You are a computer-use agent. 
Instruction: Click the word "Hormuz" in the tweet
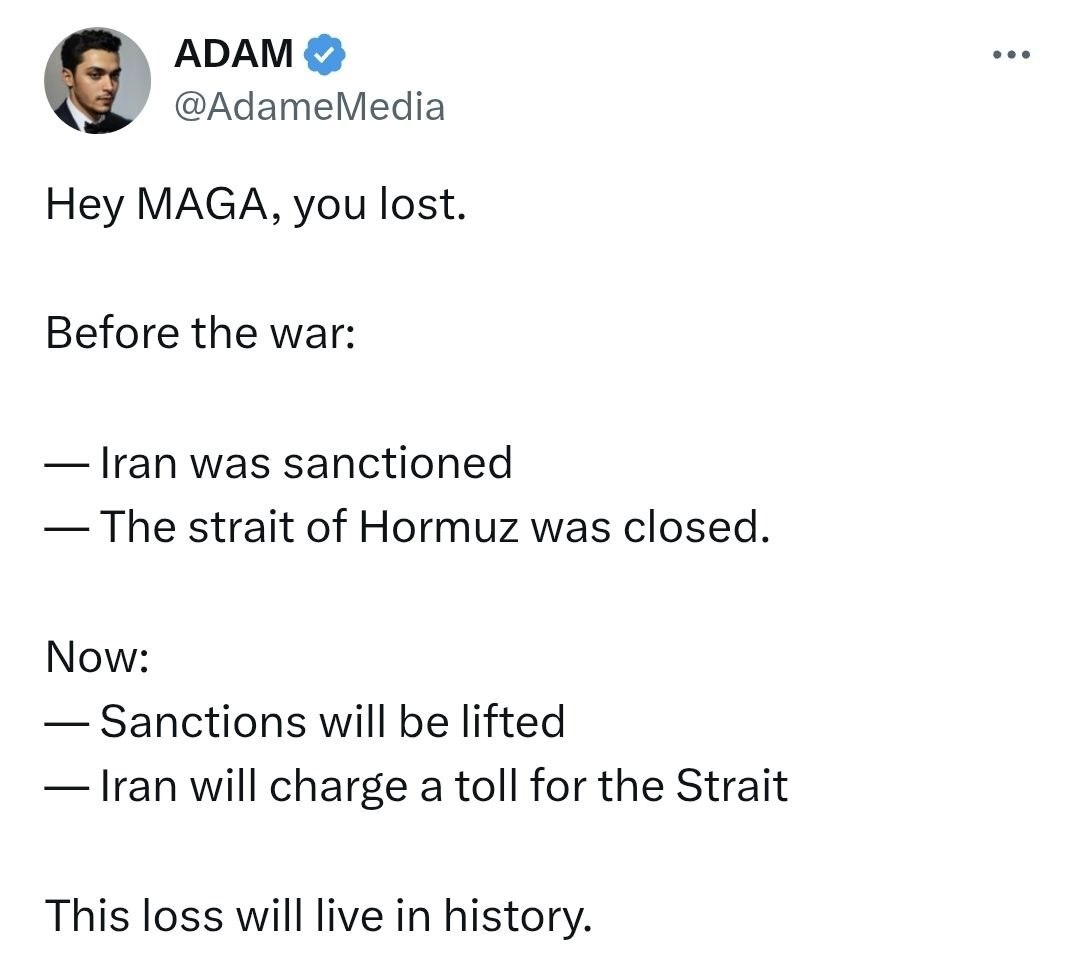pyautogui.click(x=439, y=527)
